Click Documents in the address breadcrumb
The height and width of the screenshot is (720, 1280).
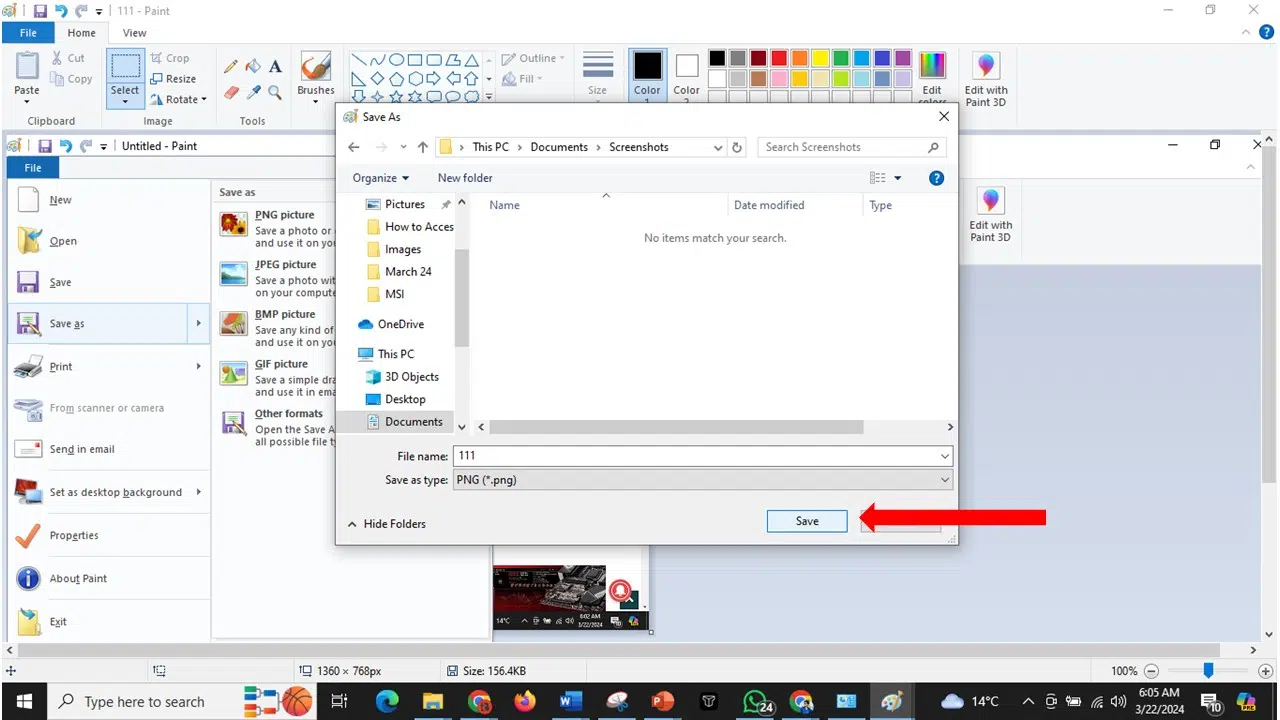(x=559, y=147)
